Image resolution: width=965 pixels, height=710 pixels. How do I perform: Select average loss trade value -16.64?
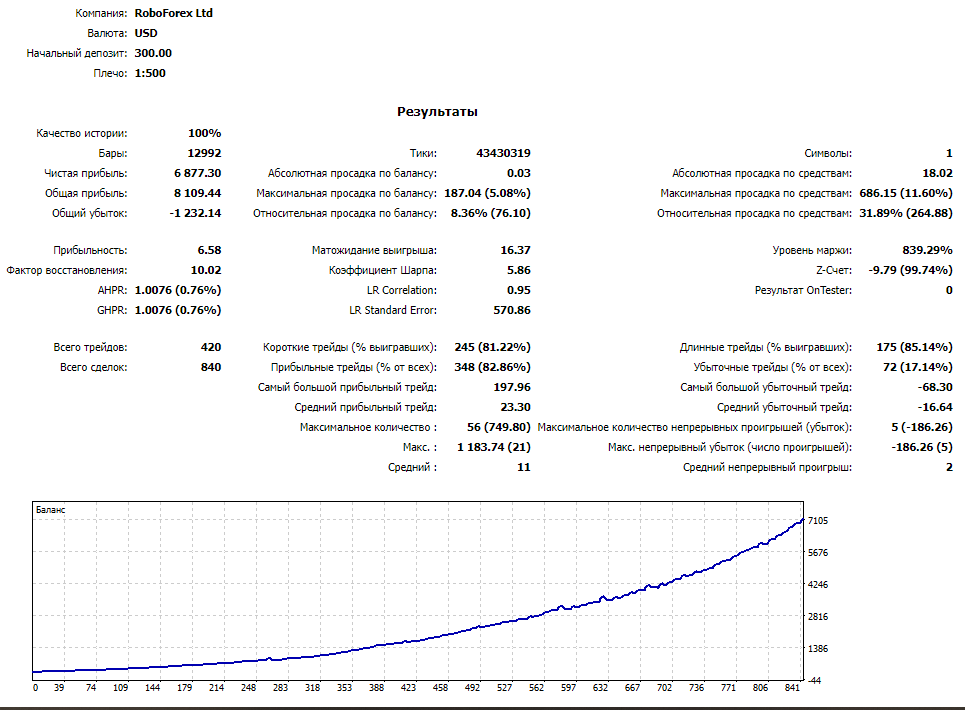[x=935, y=407]
